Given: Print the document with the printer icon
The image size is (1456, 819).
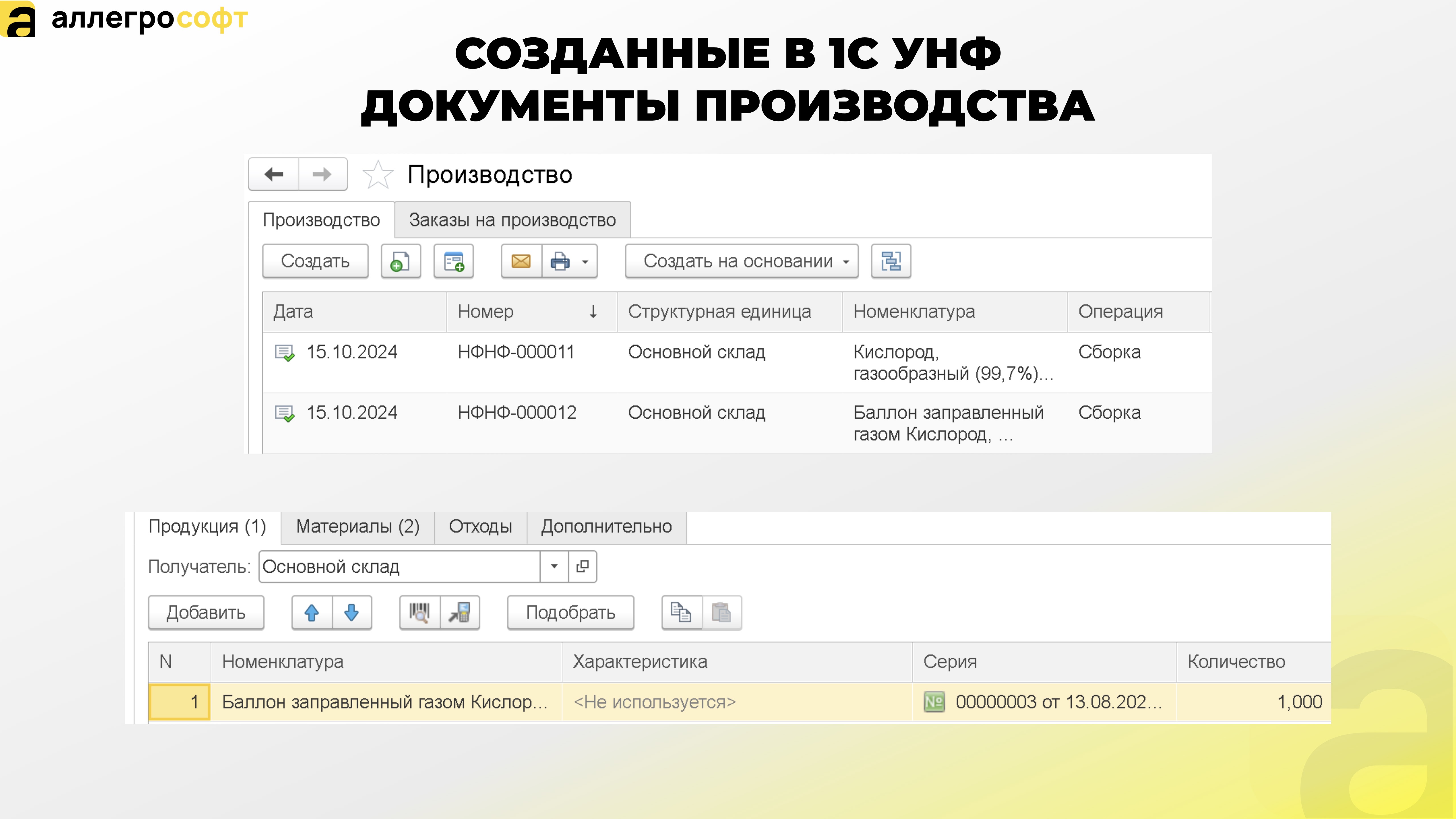Looking at the screenshot, I should (560, 261).
